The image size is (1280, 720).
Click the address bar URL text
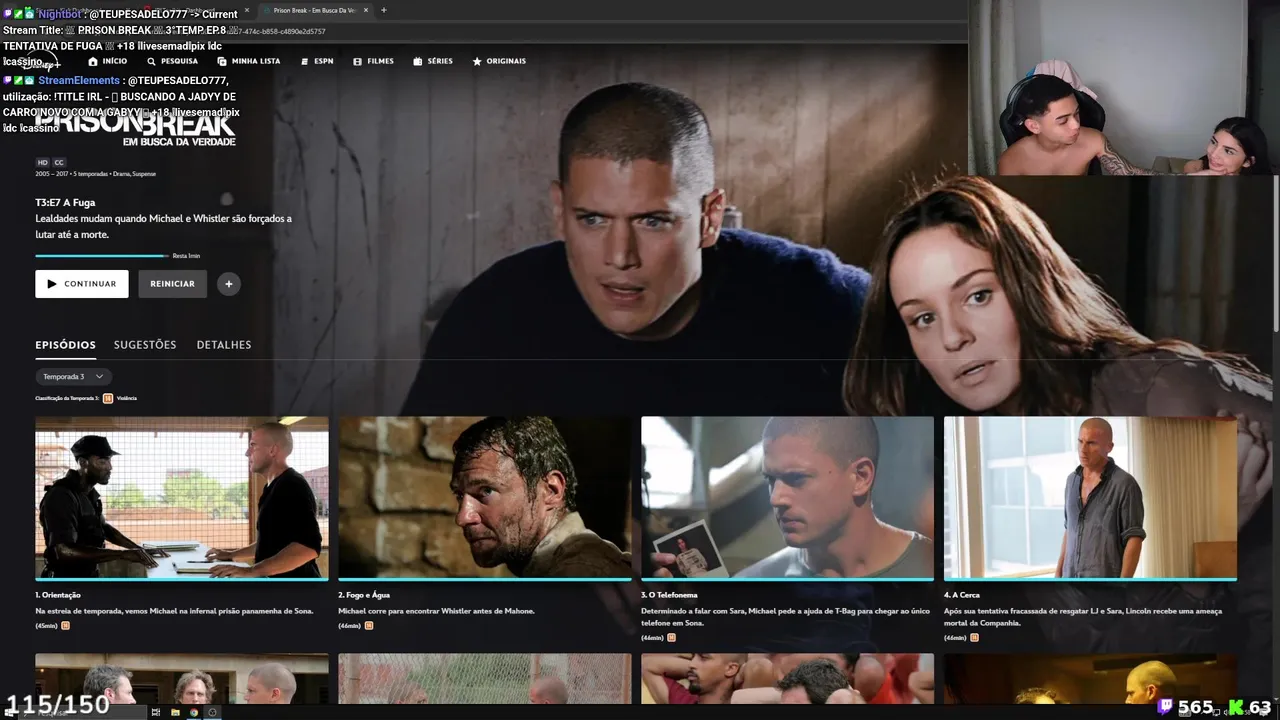[x=280, y=31]
